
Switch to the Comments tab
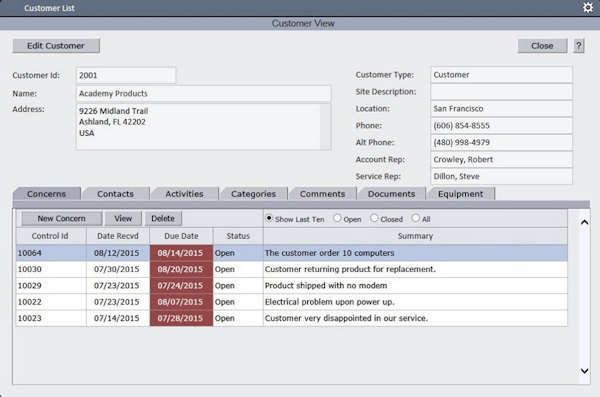tap(323, 194)
